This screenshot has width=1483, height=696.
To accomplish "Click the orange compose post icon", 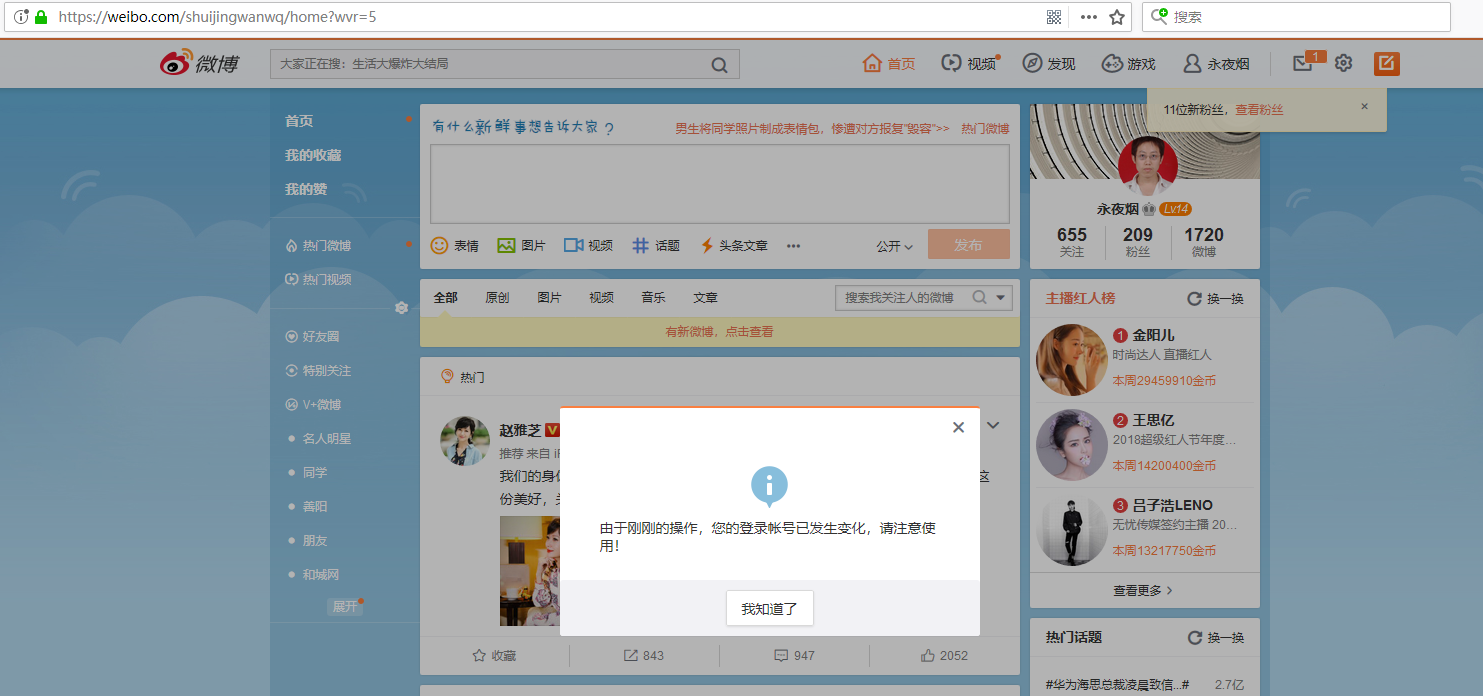I will click(x=1386, y=63).
